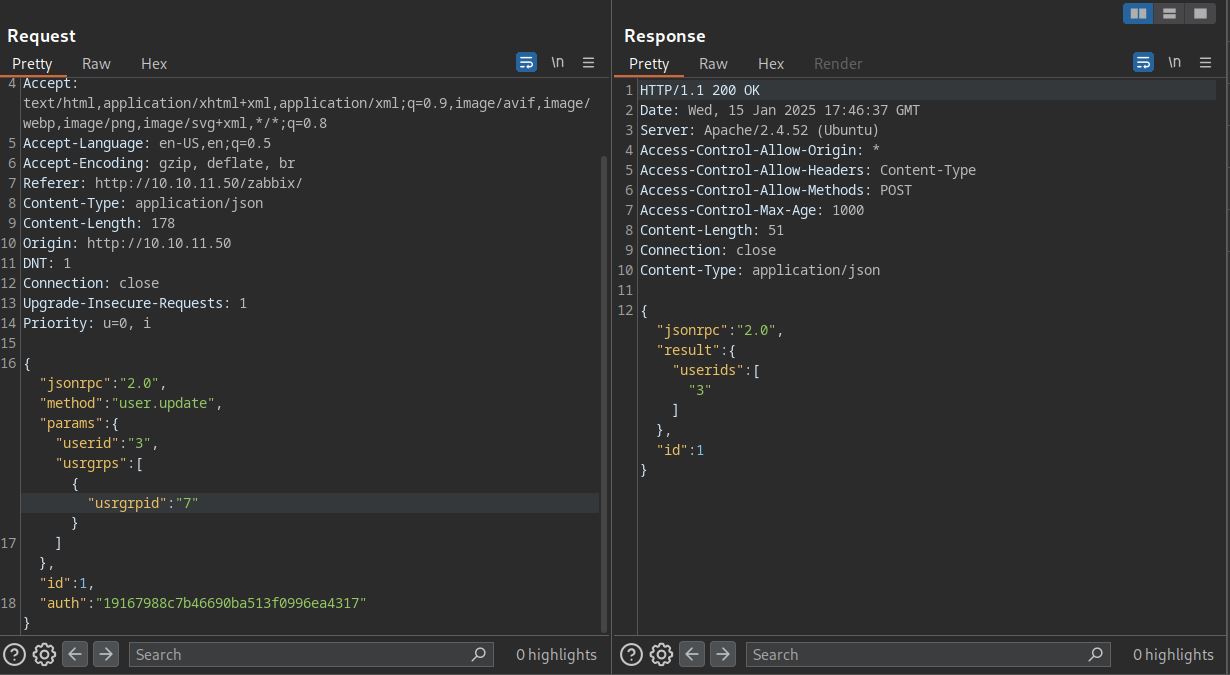
Task: Click the Request panel vertical scrollbar
Action: click(x=603, y=390)
